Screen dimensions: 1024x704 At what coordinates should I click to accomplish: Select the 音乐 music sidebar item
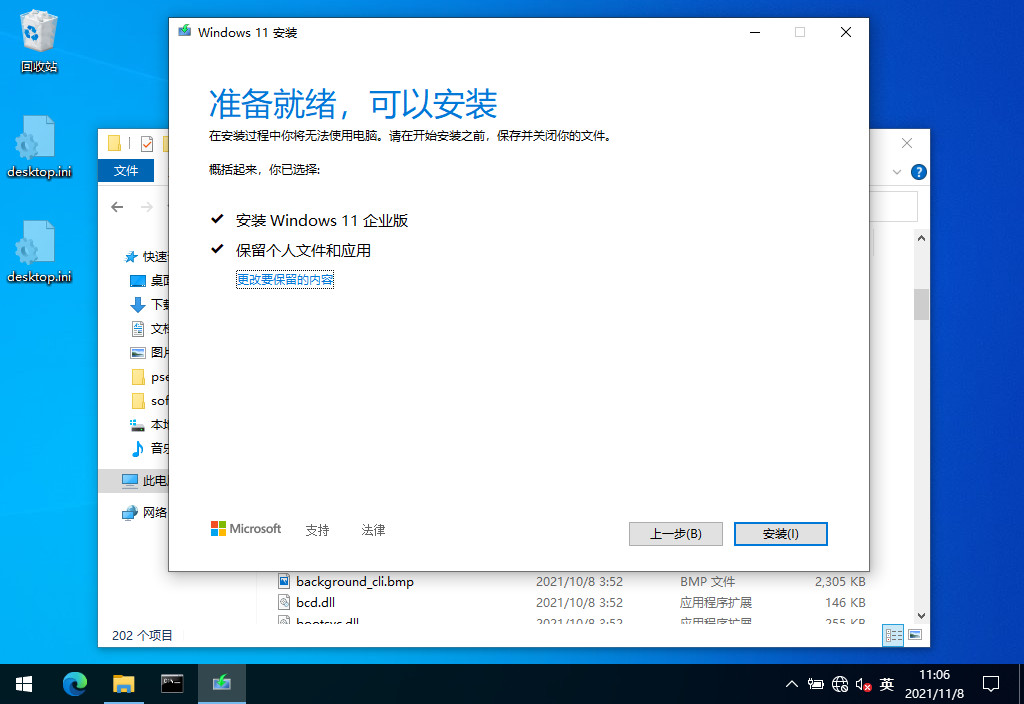150,449
